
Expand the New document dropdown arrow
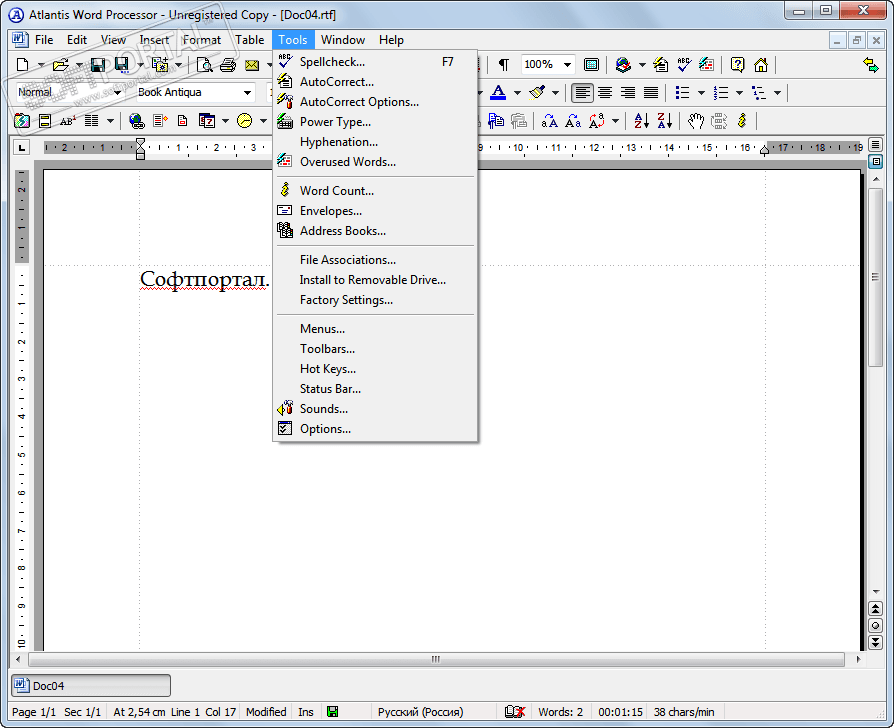[41, 65]
